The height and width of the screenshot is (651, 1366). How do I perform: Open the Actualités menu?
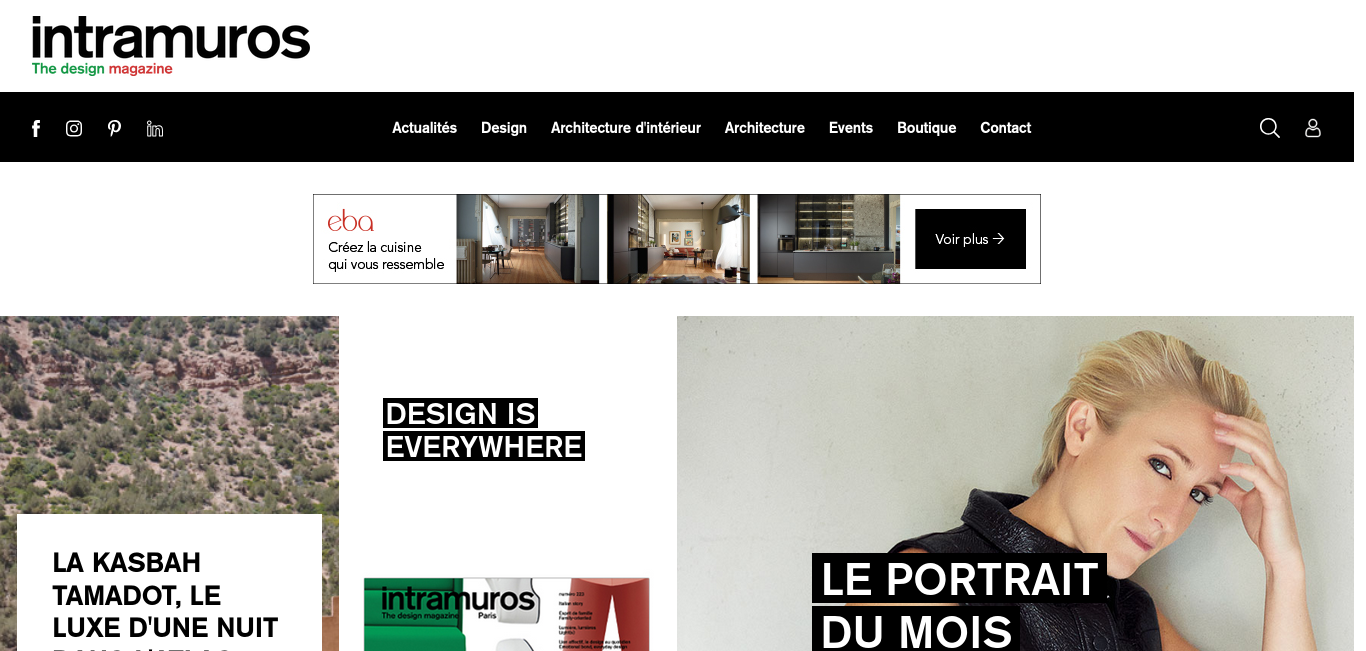coord(424,128)
